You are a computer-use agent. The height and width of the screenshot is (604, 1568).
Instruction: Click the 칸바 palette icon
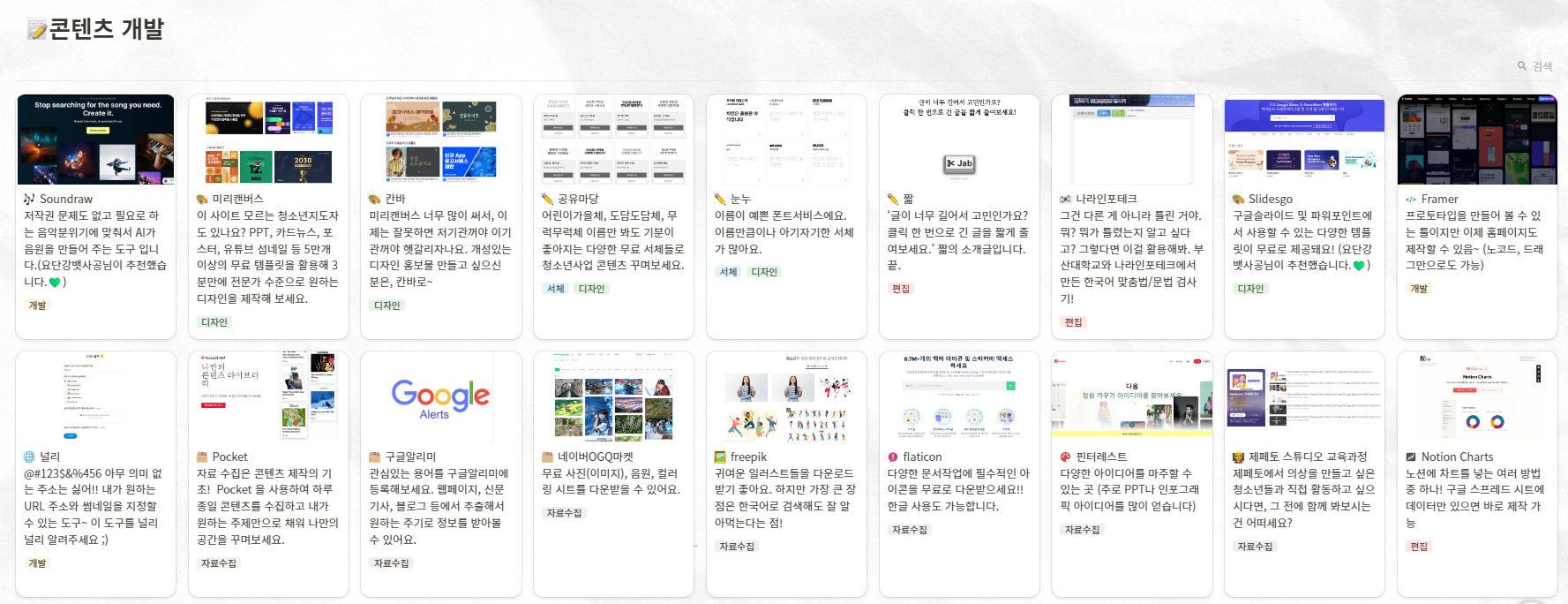point(374,200)
